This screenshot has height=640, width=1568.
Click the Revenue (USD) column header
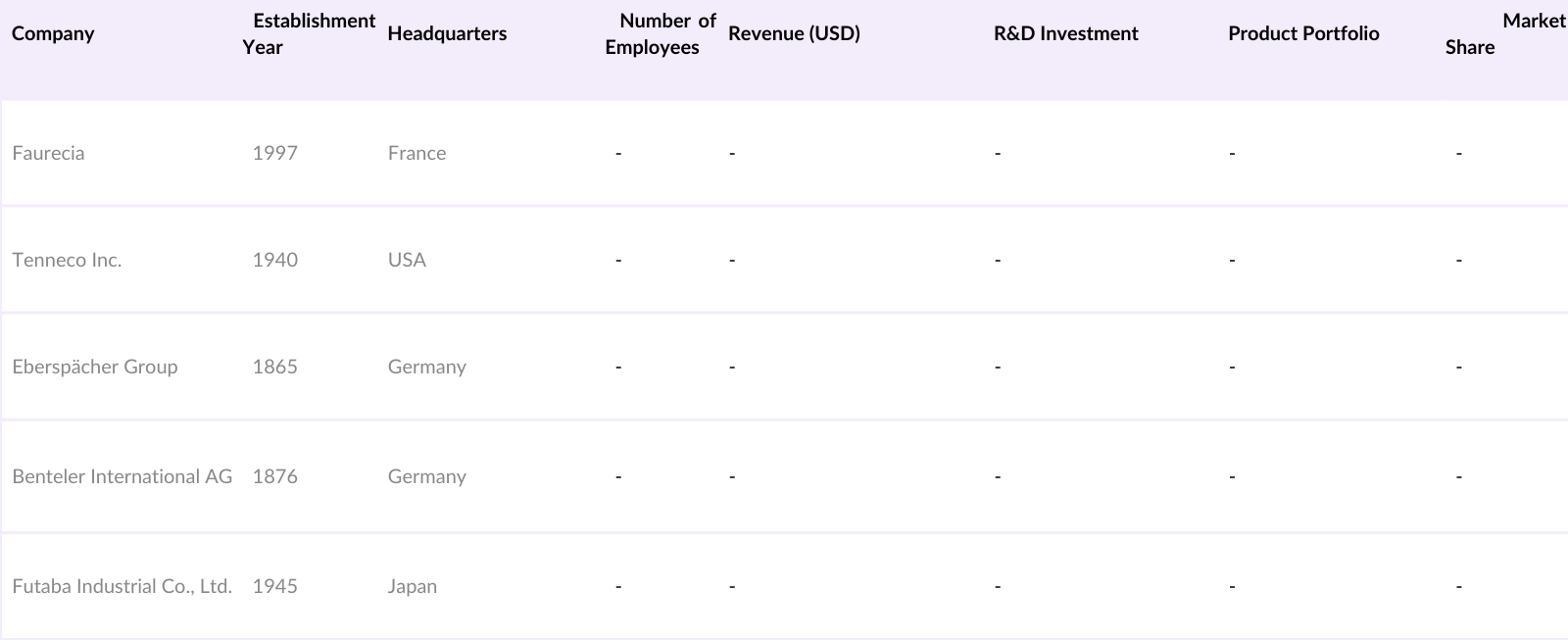click(x=794, y=33)
